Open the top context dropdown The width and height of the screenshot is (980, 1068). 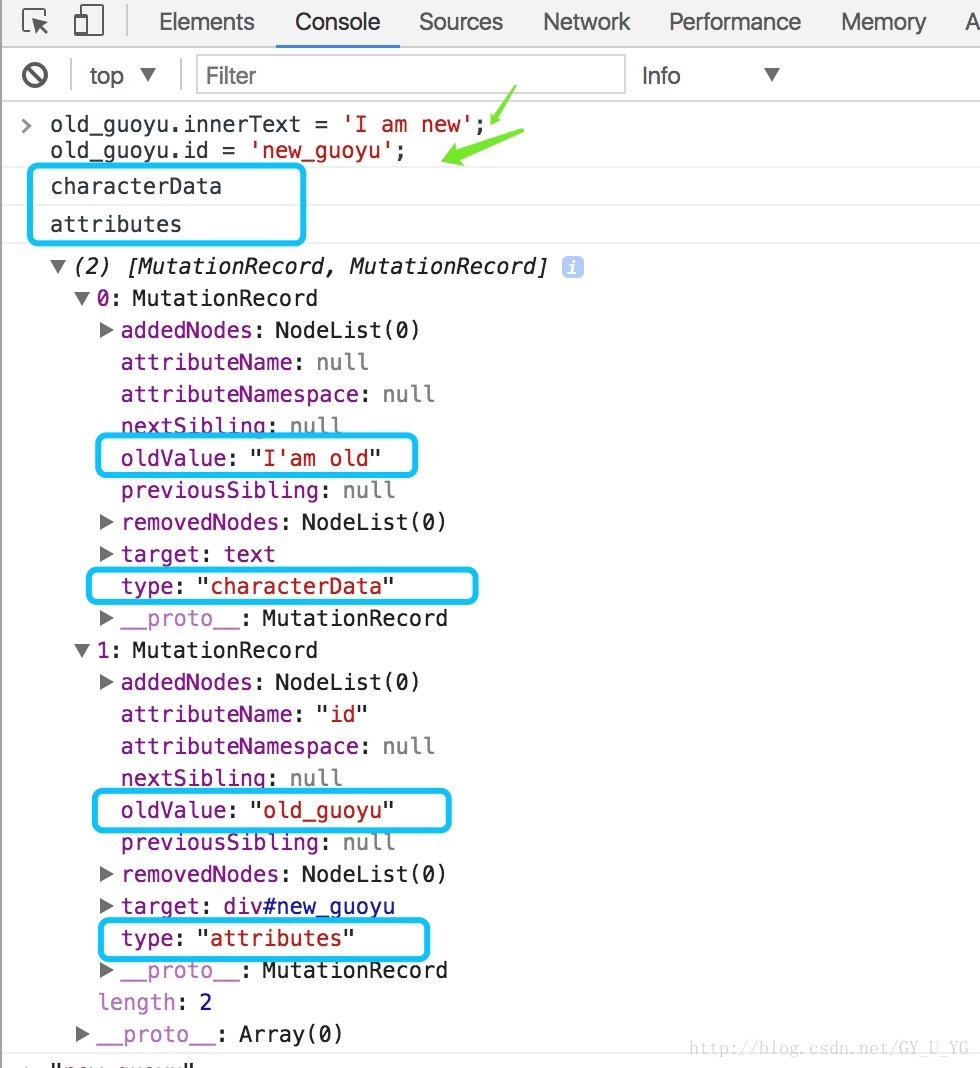123,75
